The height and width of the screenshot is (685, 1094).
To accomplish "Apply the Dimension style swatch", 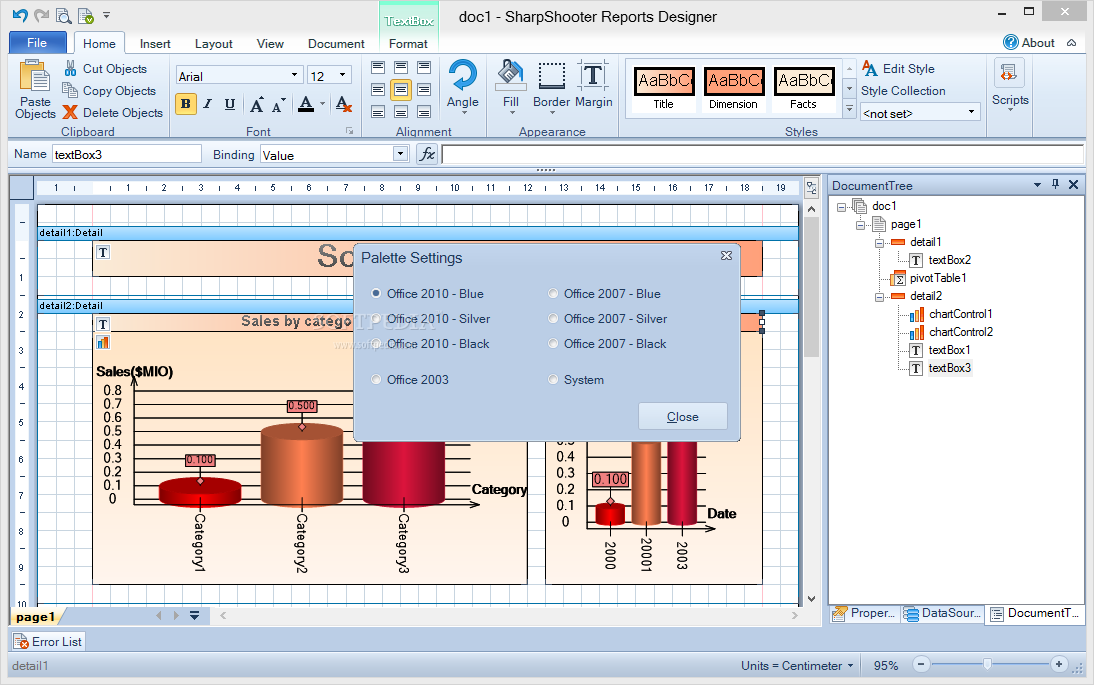I will (x=733, y=89).
